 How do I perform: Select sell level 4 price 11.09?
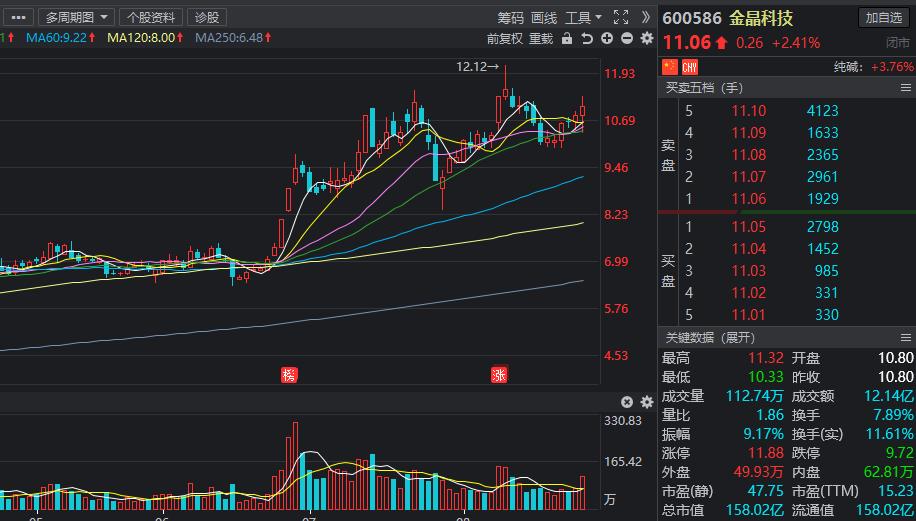[x=748, y=133]
